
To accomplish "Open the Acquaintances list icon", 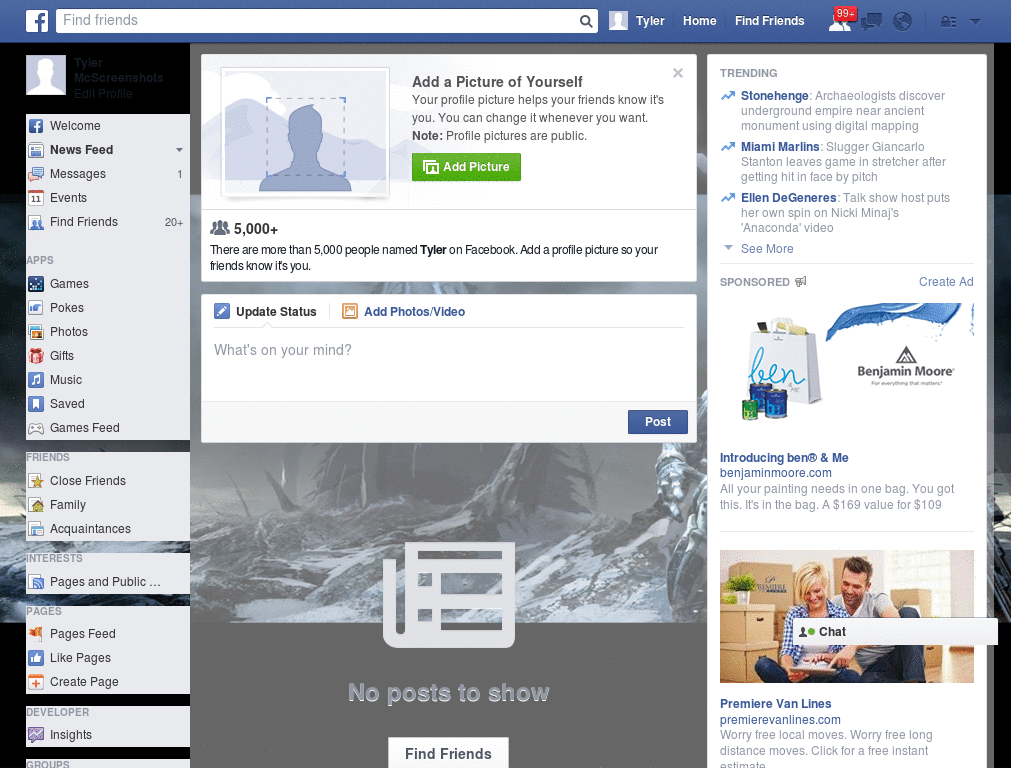I will coord(36,529).
